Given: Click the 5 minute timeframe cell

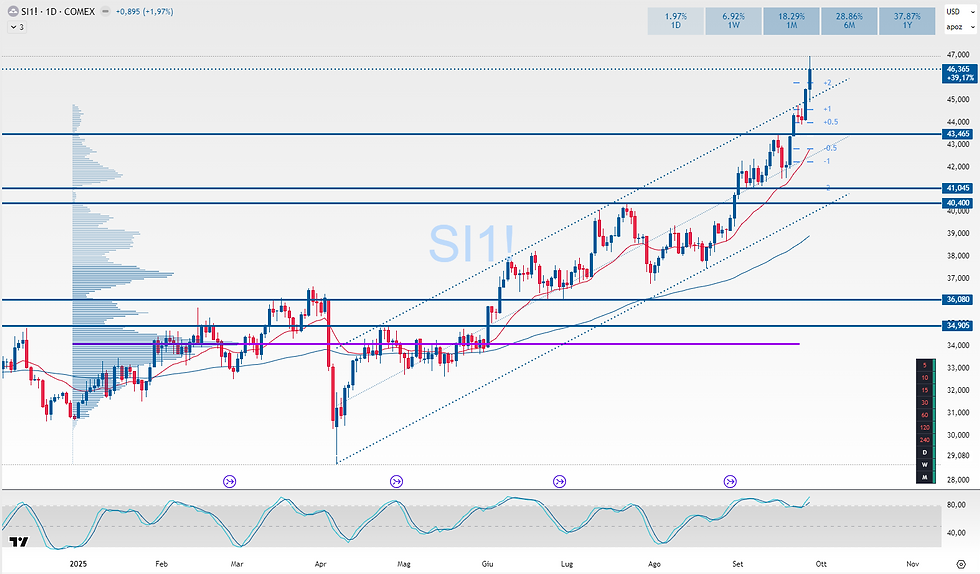Looking at the screenshot, I should click(x=925, y=365).
